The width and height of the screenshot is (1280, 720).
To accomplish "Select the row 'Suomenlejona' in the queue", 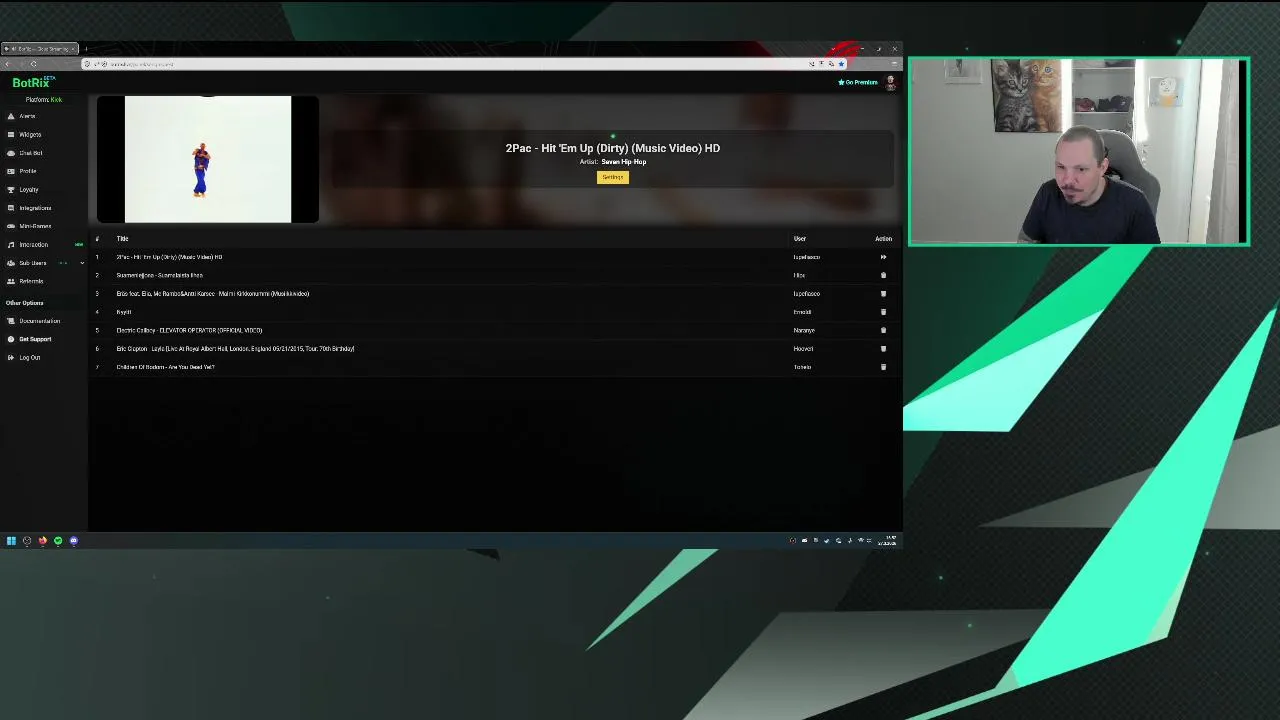I will (x=495, y=275).
